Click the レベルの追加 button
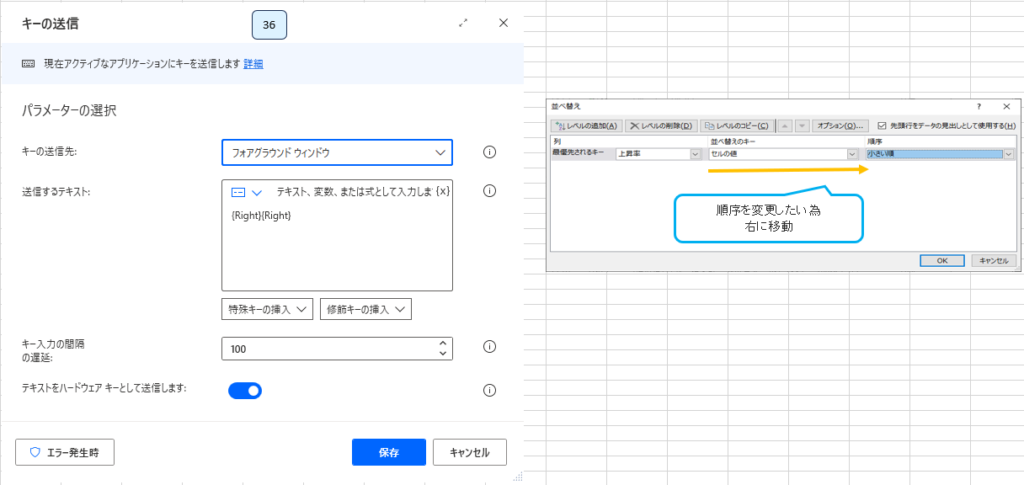 587,126
